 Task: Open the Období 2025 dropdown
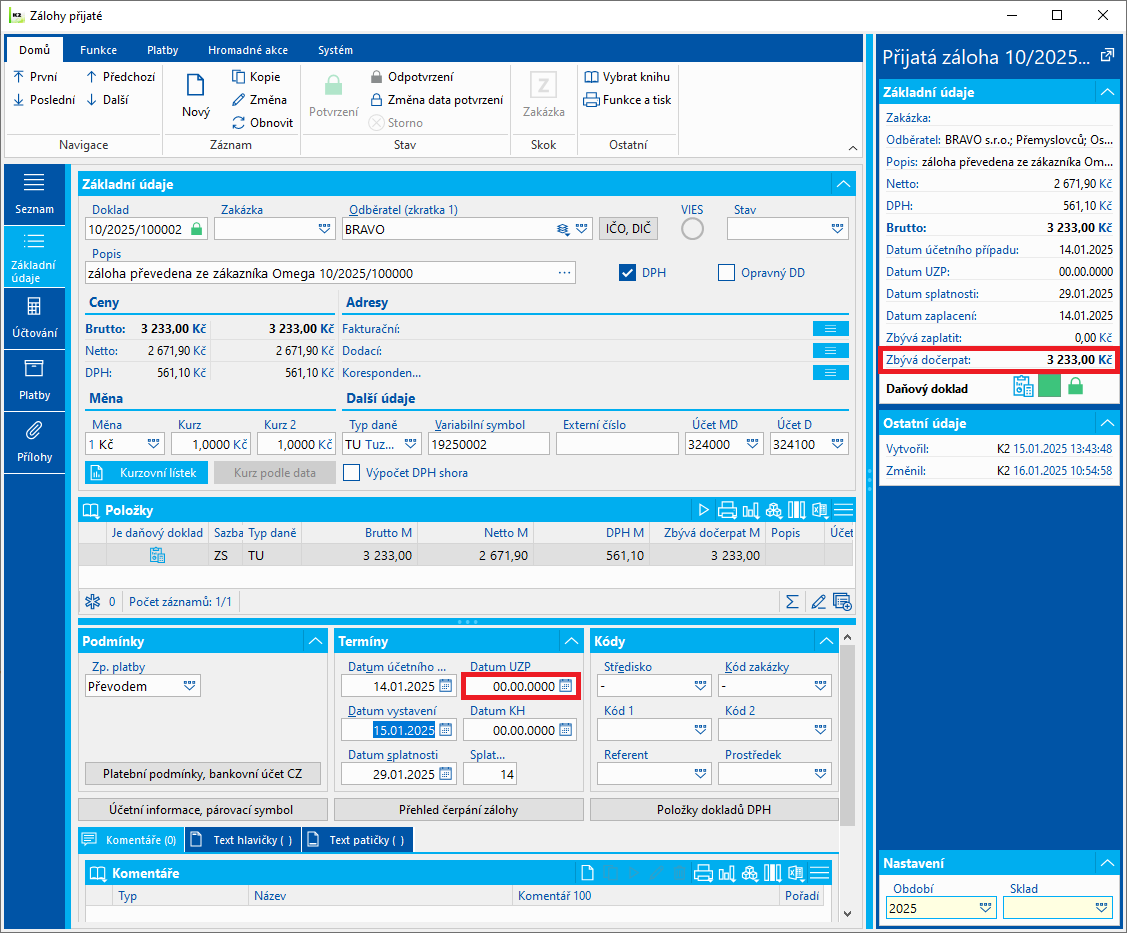click(x=986, y=908)
